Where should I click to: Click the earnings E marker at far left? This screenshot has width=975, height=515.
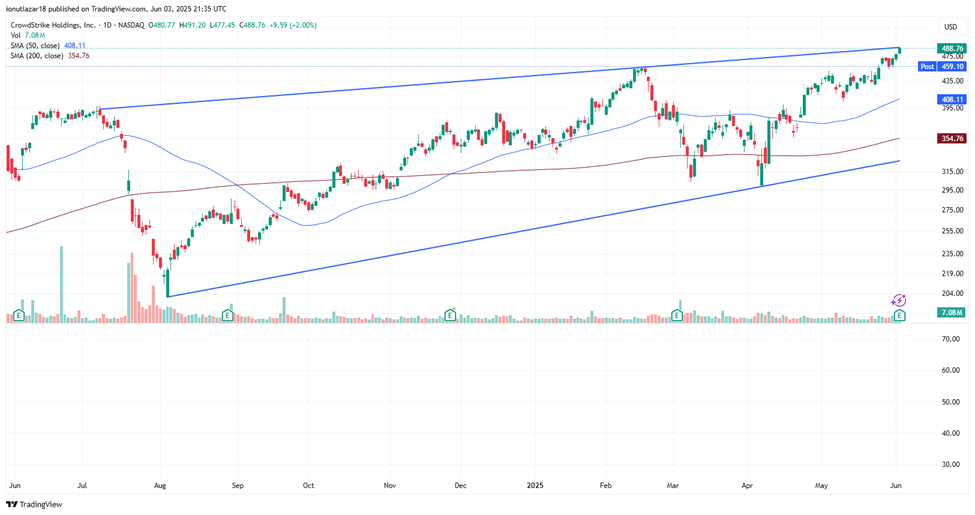click(x=22, y=315)
